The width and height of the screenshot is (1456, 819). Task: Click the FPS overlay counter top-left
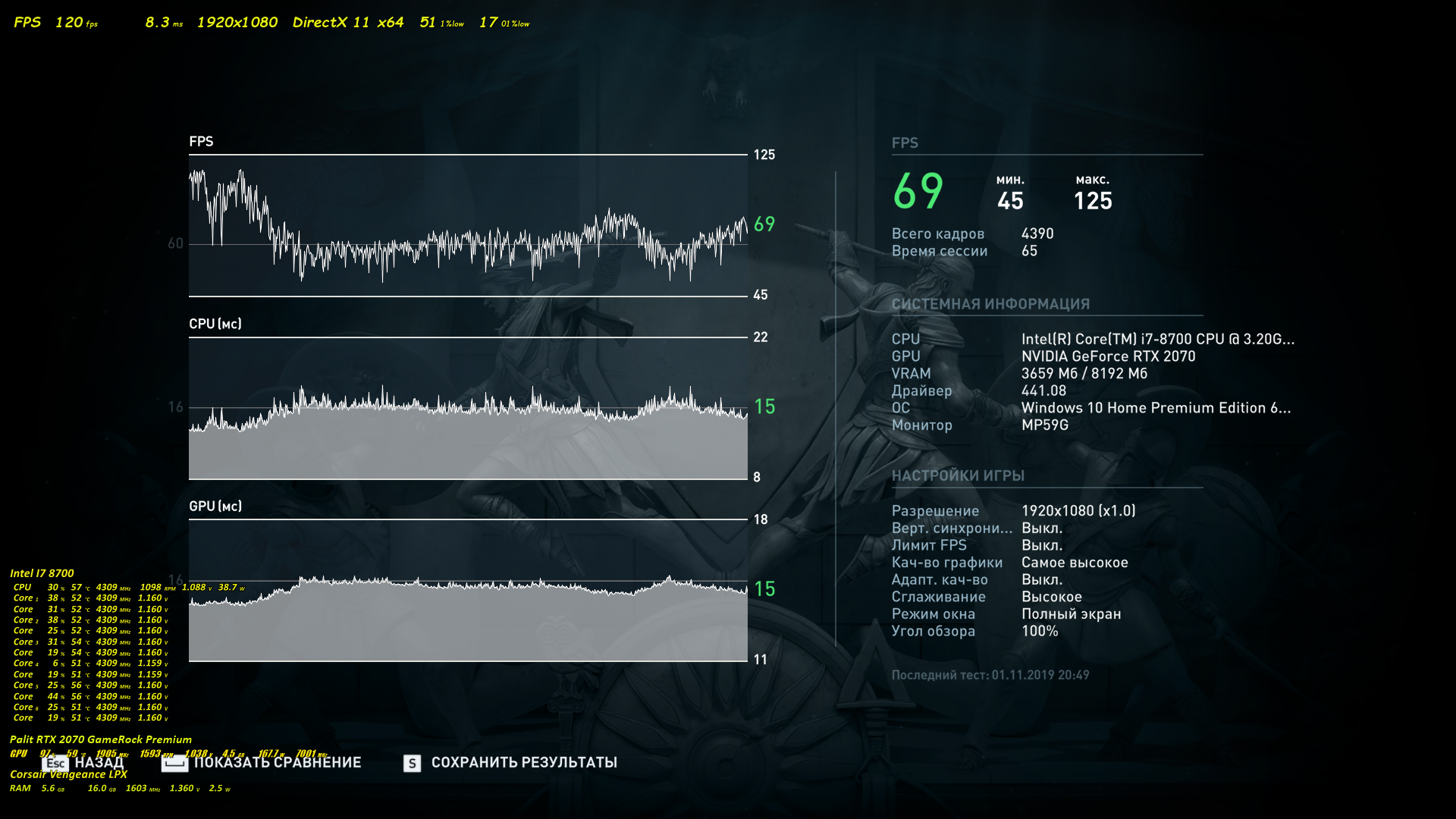point(55,23)
